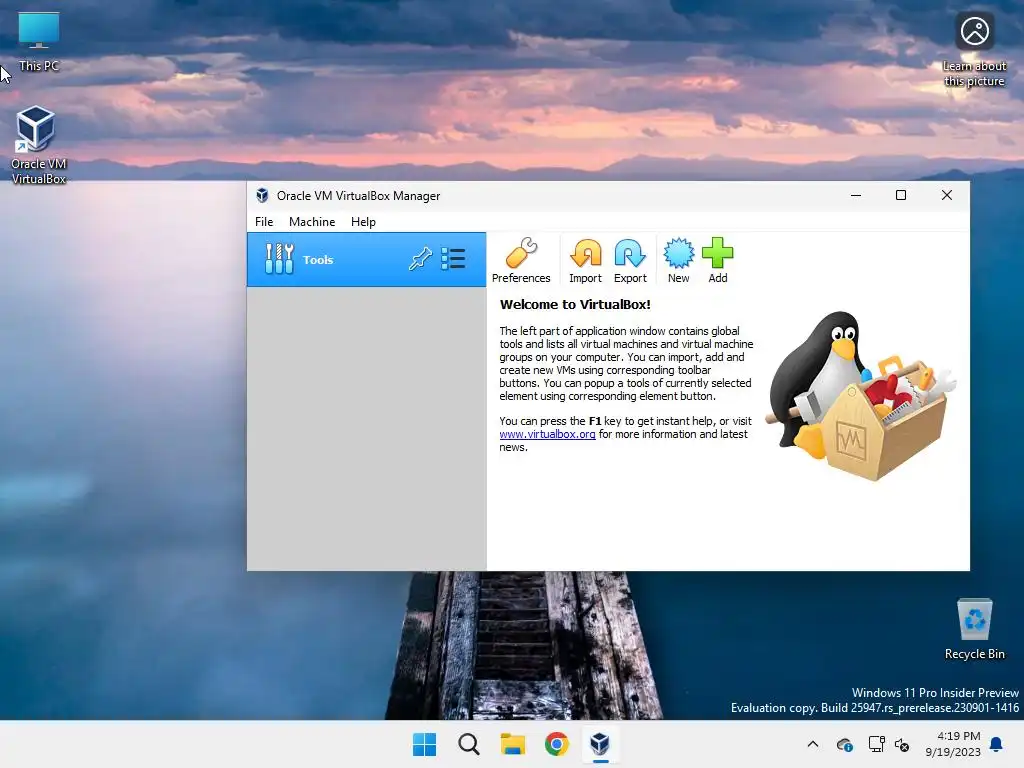Open the Help menu
Viewport: 1024px width, 768px height.
(x=363, y=222)
